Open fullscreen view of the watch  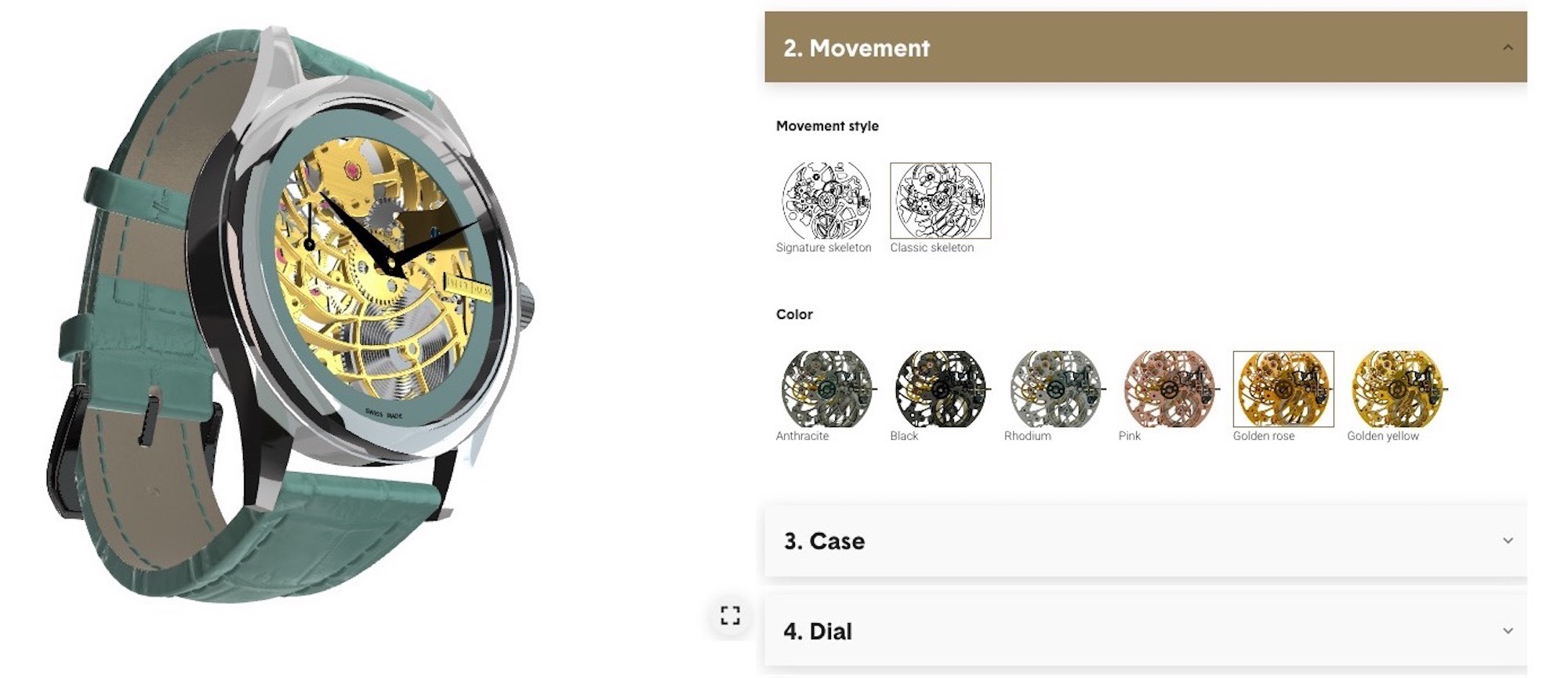(x=730, y=615)
